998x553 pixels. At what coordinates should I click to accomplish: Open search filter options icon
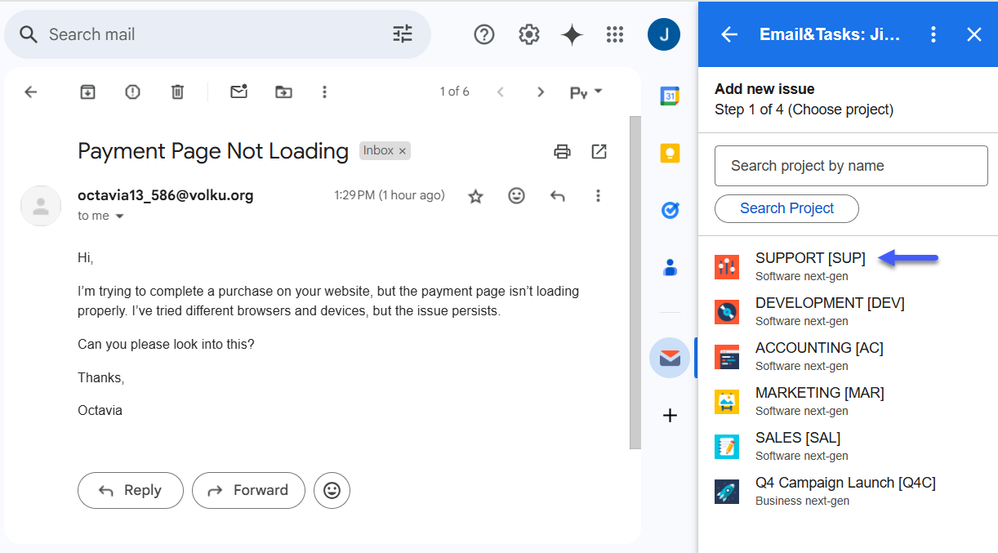tap(402, 34)
